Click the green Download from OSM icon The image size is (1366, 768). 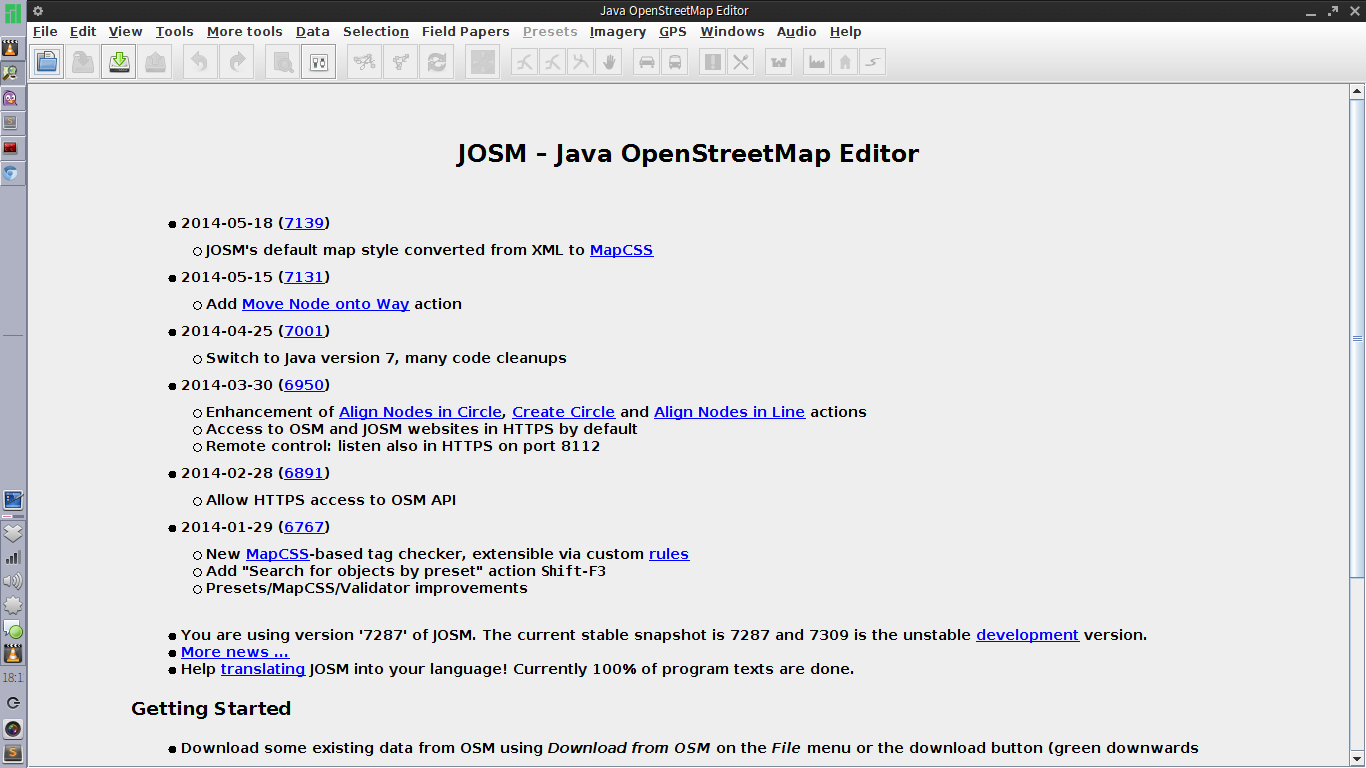pos(119,62)
